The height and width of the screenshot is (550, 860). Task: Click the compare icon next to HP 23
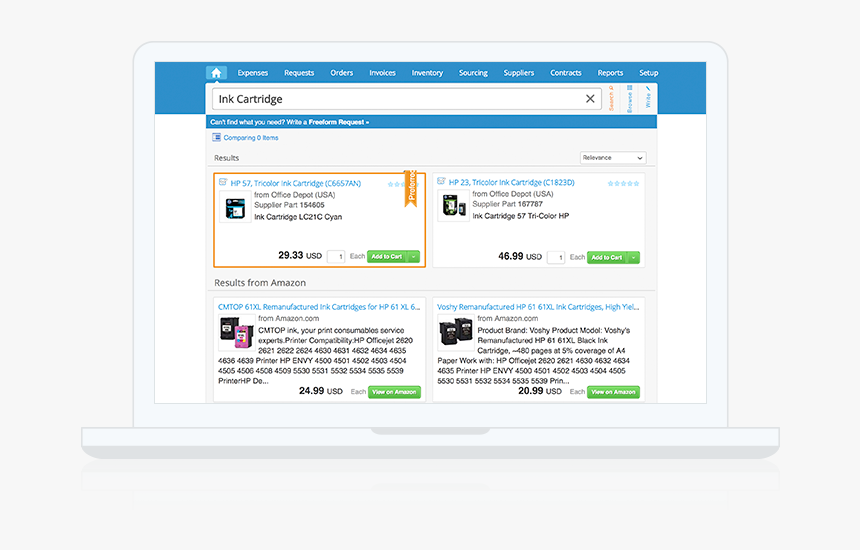tap(442, 181)
